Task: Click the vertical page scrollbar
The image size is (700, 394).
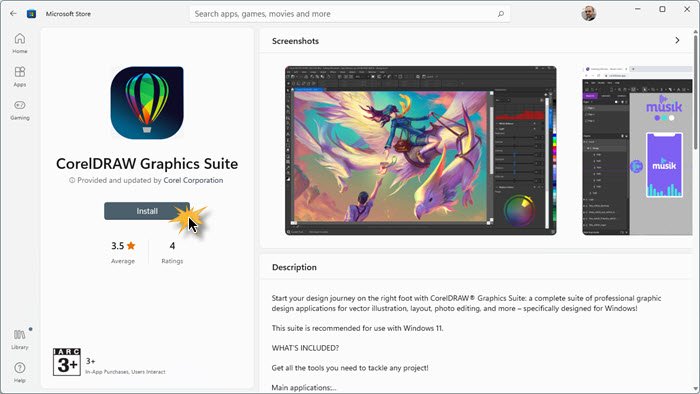Action: [x=696, y=89]
